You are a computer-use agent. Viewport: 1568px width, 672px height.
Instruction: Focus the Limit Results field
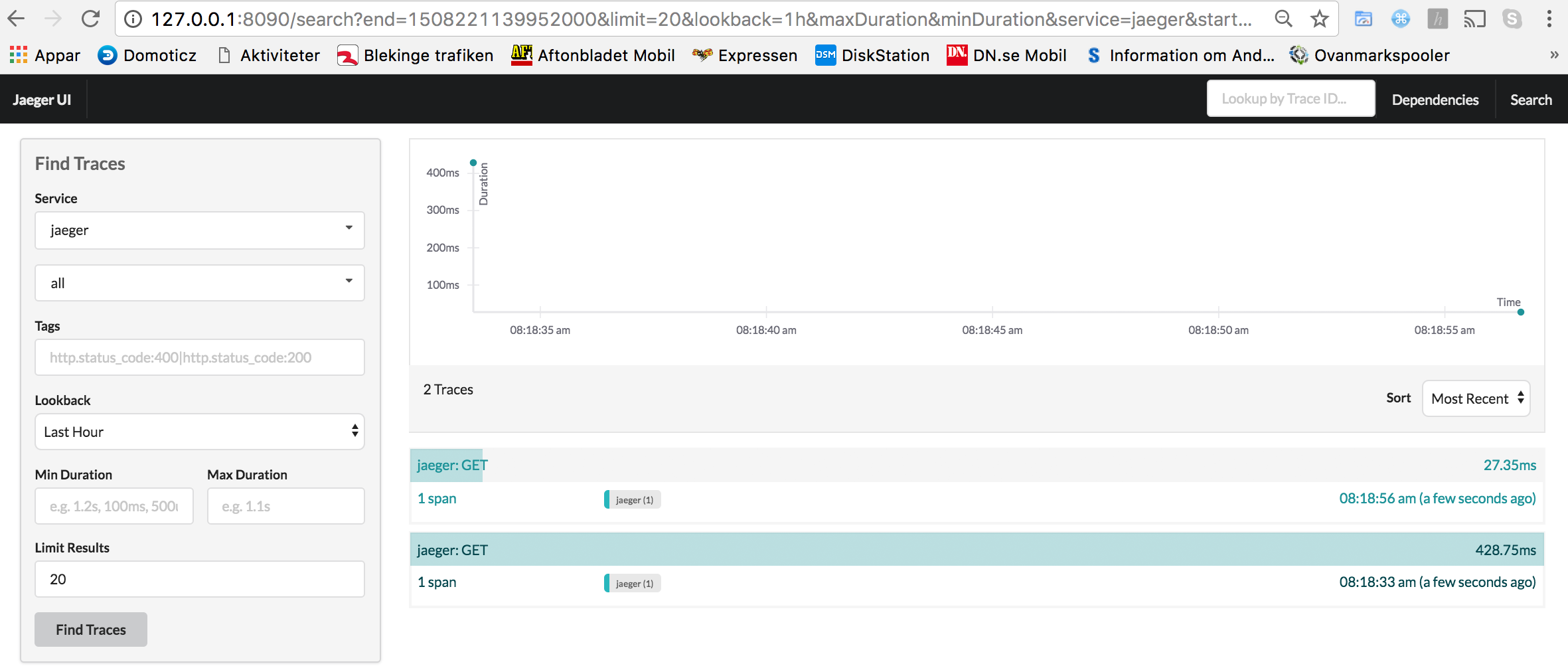pyautogui.click(x=200, y=579)
